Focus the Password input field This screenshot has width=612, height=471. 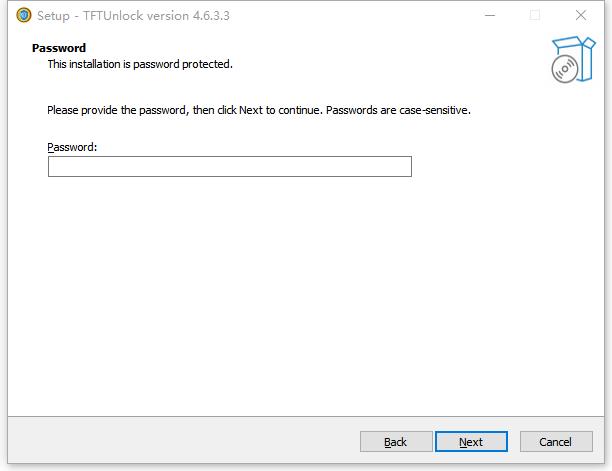[229, 166]
